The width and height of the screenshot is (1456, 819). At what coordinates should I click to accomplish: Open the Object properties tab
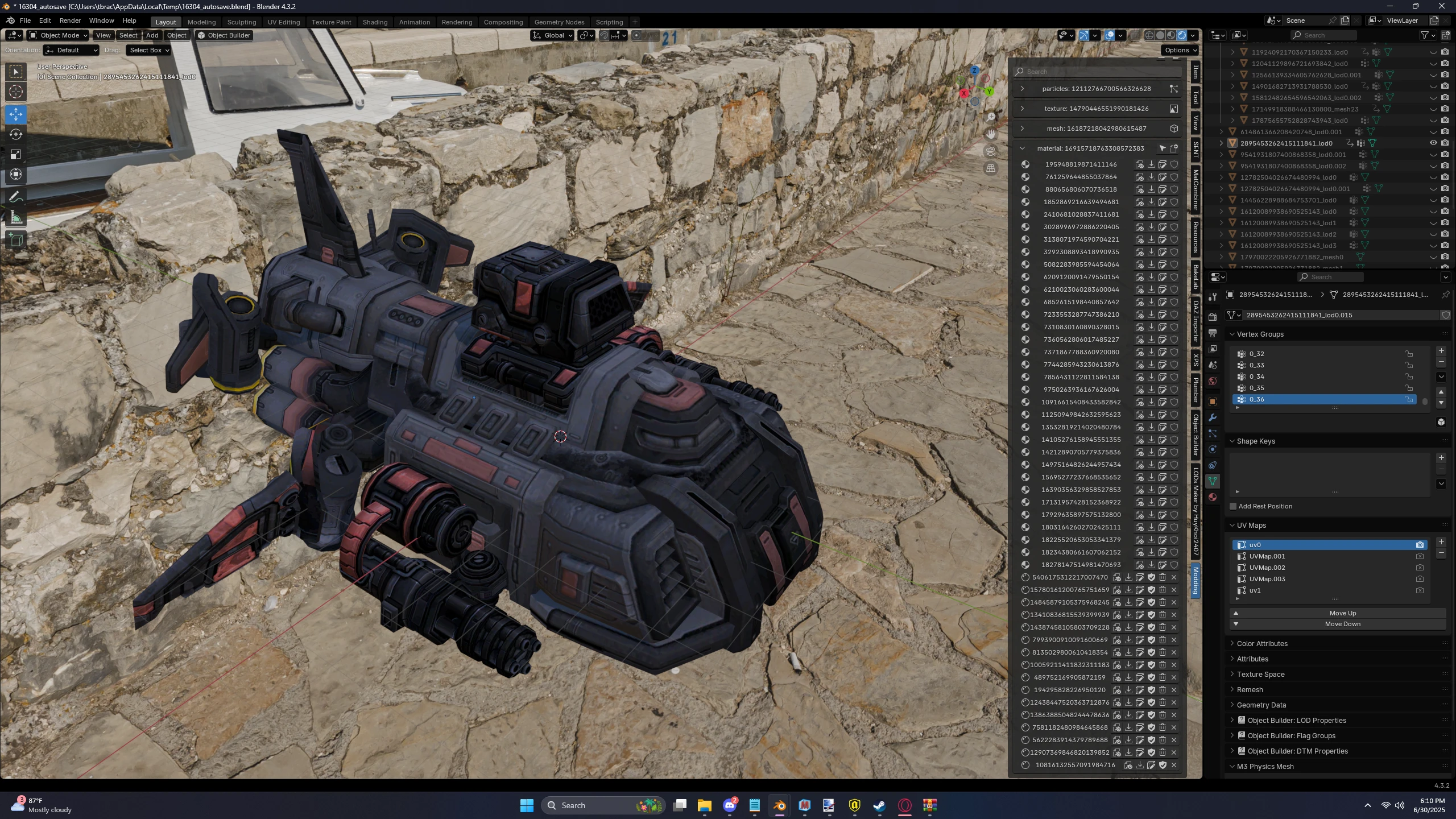[1213, 402]
